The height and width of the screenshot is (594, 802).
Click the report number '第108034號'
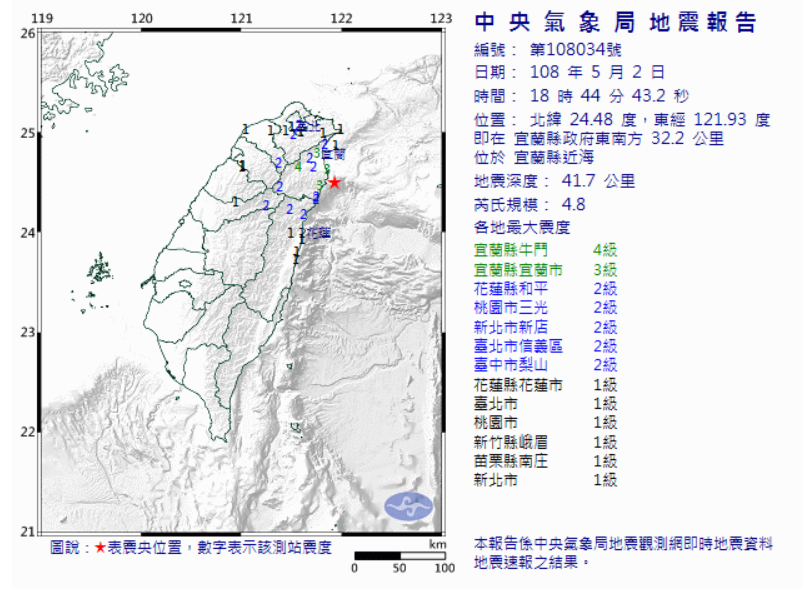pos(575,50)
